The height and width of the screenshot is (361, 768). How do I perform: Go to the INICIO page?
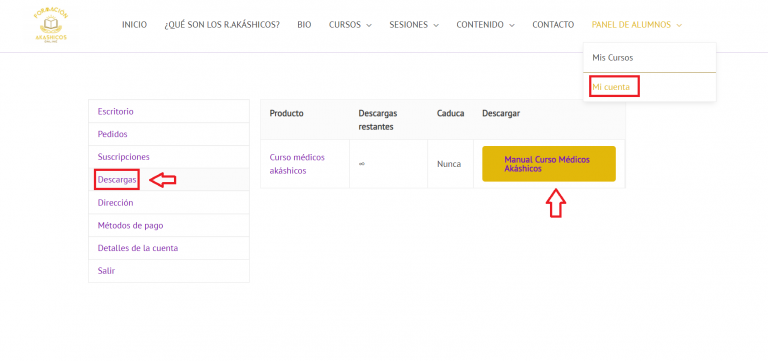point(134,24)
